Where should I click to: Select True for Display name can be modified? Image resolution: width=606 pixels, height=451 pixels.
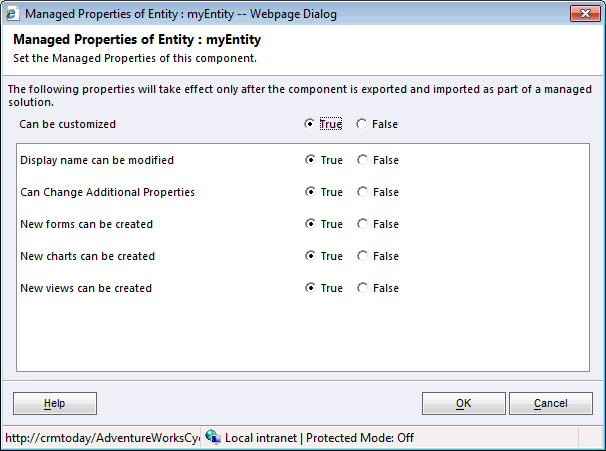pyautogui.click(x=310, y=160)
